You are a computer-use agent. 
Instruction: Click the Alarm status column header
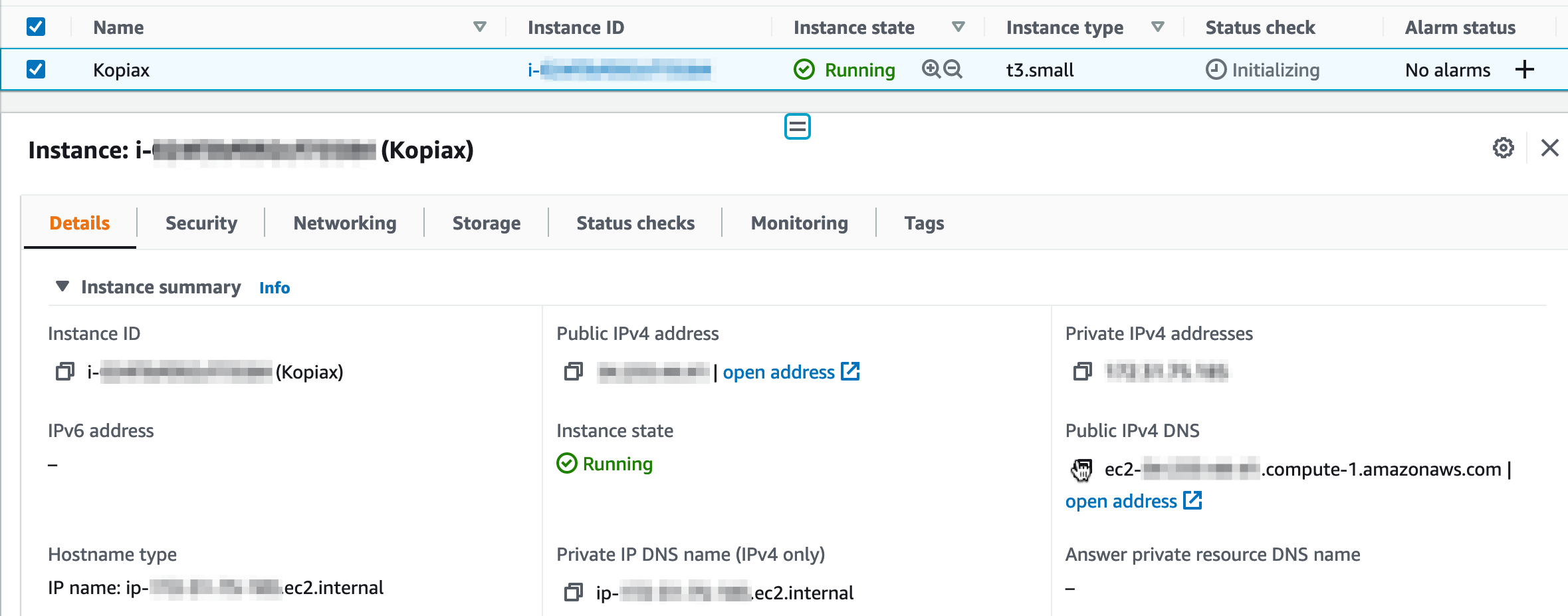pyautogui.click(x=1460, y=27)
